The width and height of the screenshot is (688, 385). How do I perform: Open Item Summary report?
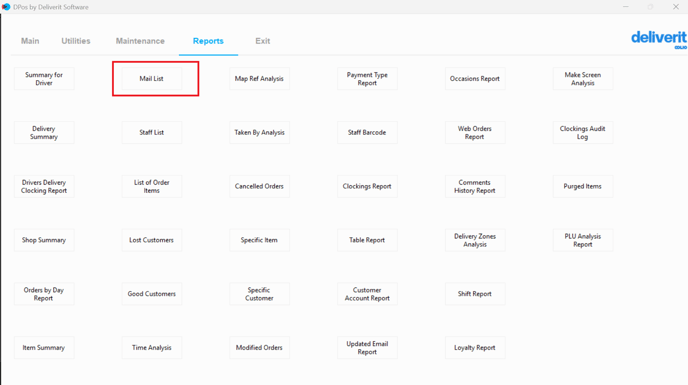44,348
